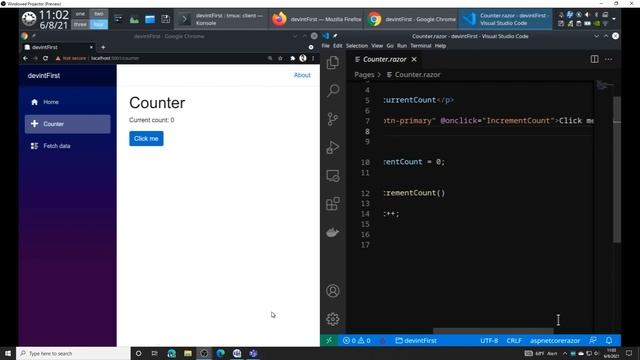Image resolution: width=640 pixels, height=360 pixels.
Task: Open the Terminal menu in VS Code
Action: 421,46
